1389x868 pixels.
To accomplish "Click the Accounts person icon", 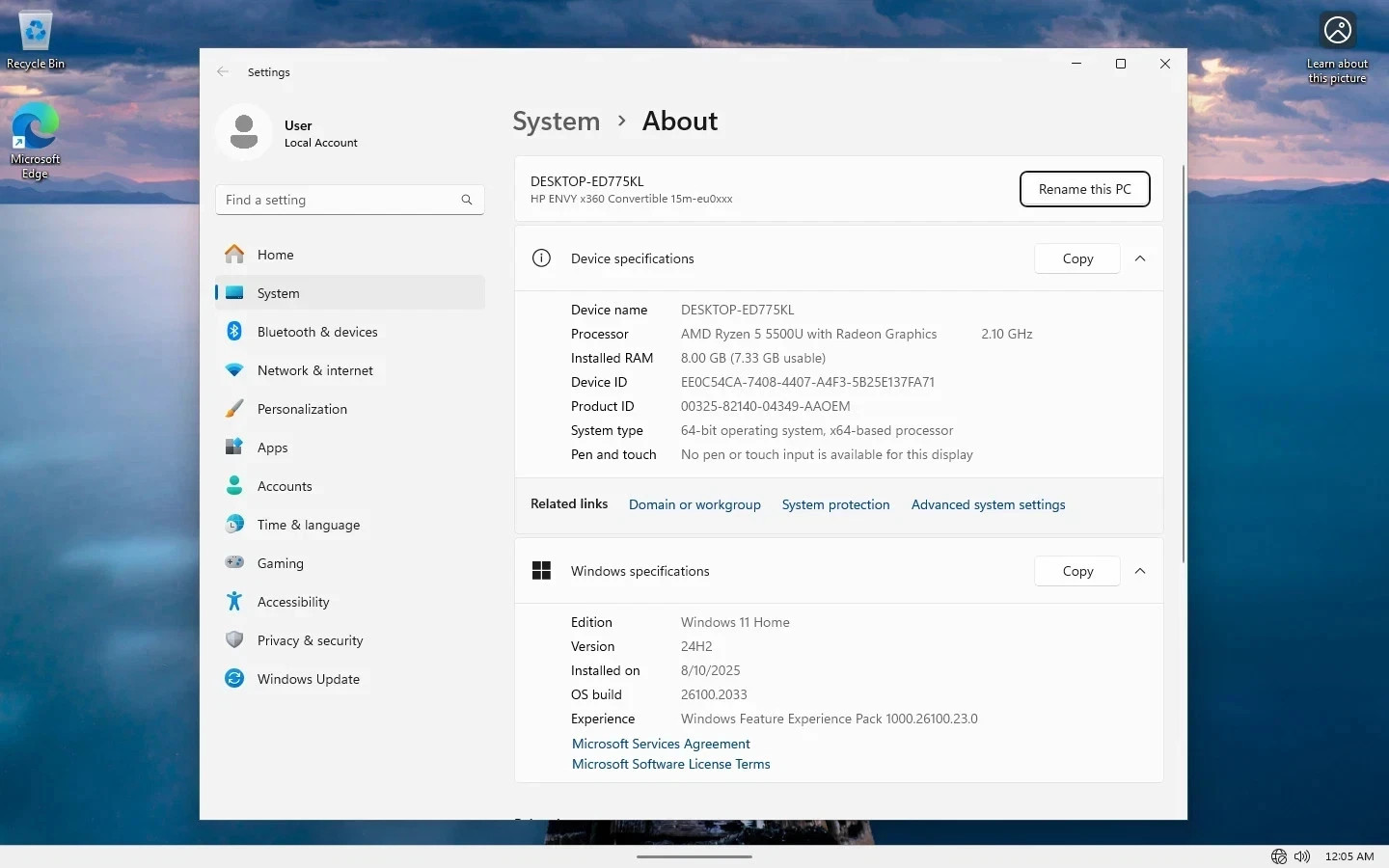I will point(234,485).
